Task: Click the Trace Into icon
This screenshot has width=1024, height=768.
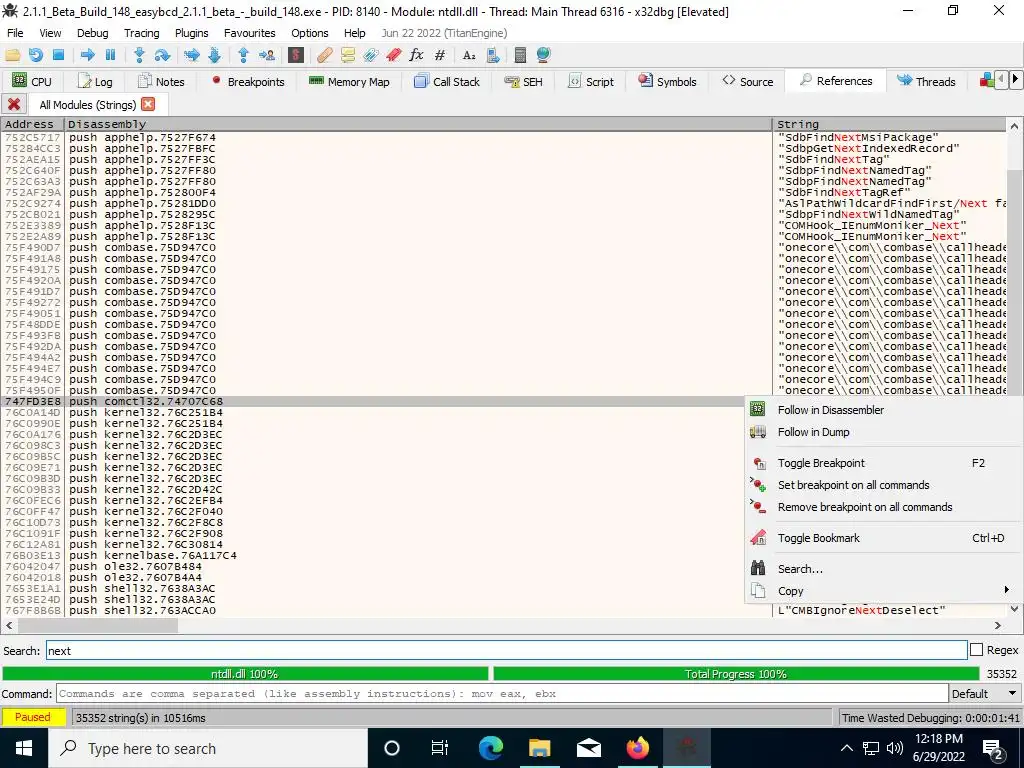Action: click(191, 56)
